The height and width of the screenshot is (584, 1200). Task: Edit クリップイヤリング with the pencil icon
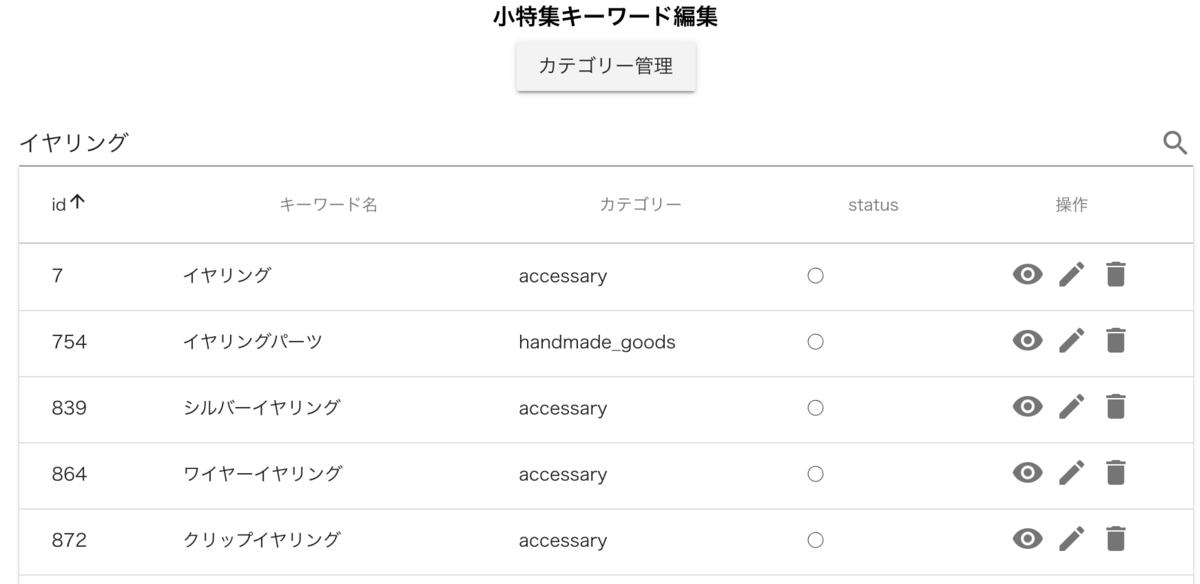[x=1071, y=540]
